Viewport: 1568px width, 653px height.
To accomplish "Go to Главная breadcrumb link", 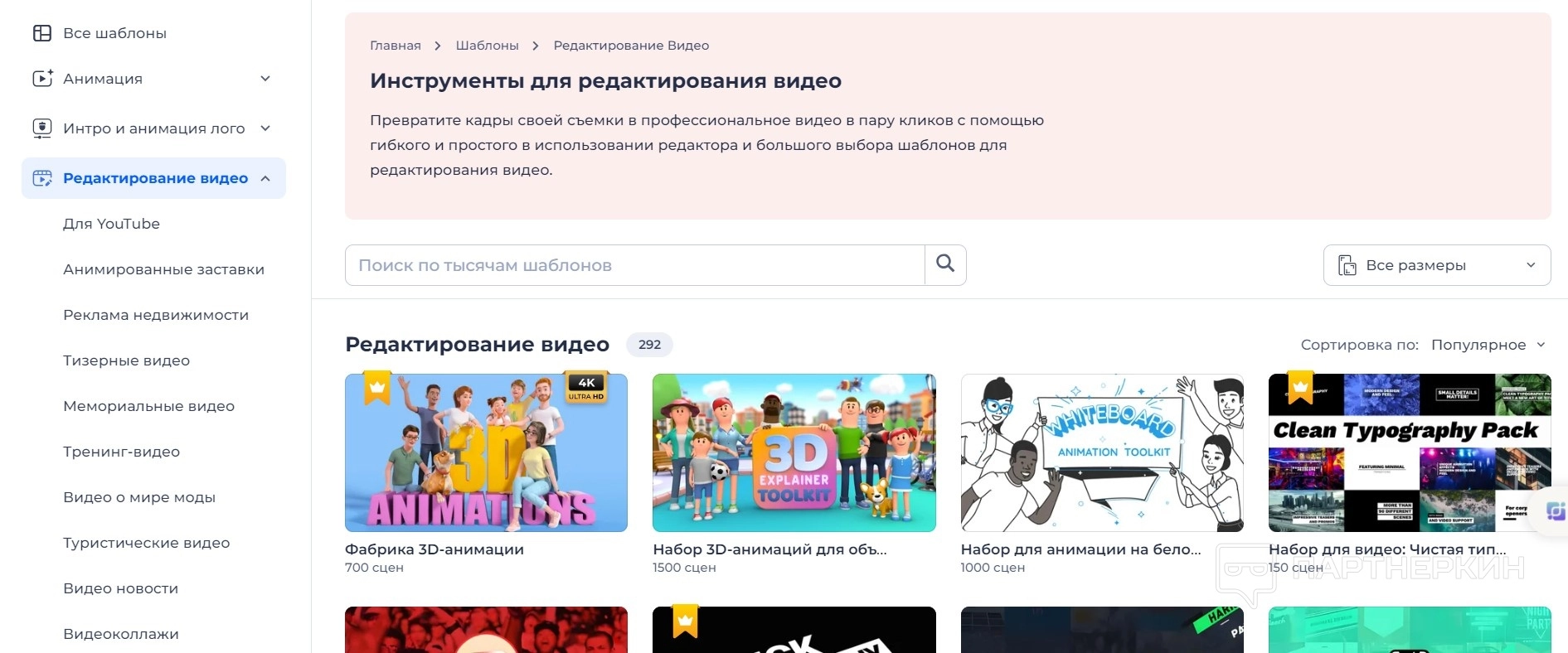I will click(x=396, y=46).
